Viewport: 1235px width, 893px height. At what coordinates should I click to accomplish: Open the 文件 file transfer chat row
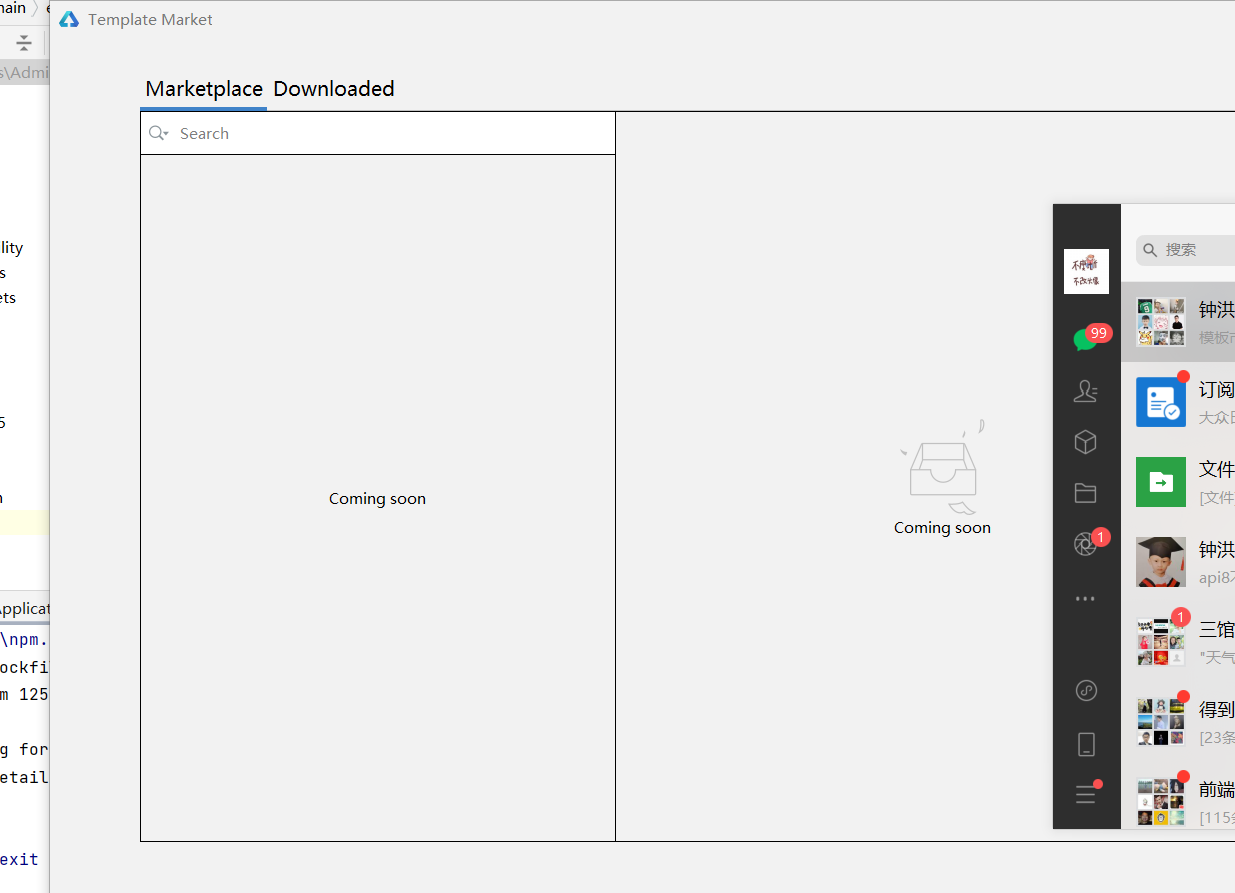tap(1178, 481)
